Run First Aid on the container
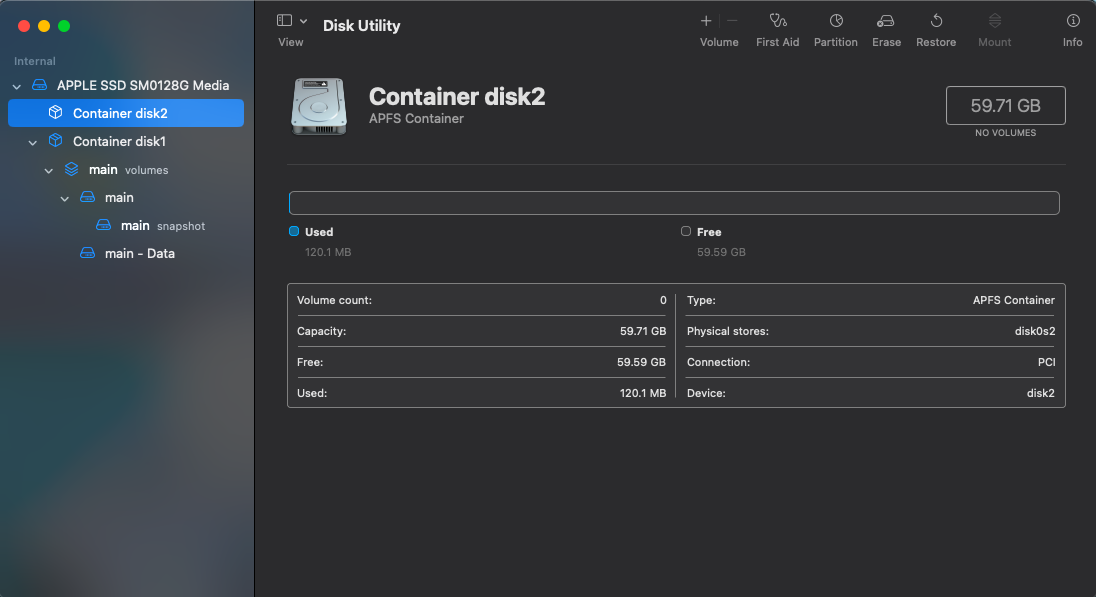The height and width of the screenshot is (597, 1096). 778,25
